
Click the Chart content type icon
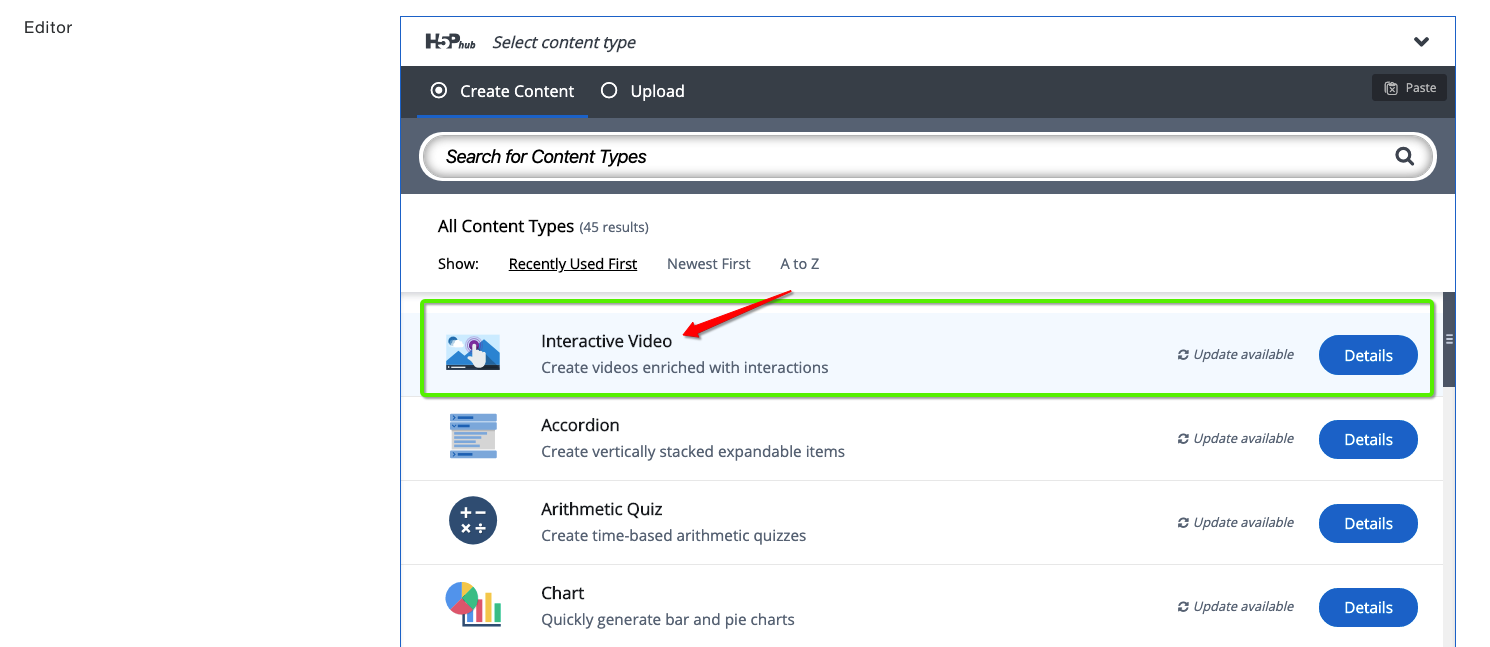coord(473,604)
